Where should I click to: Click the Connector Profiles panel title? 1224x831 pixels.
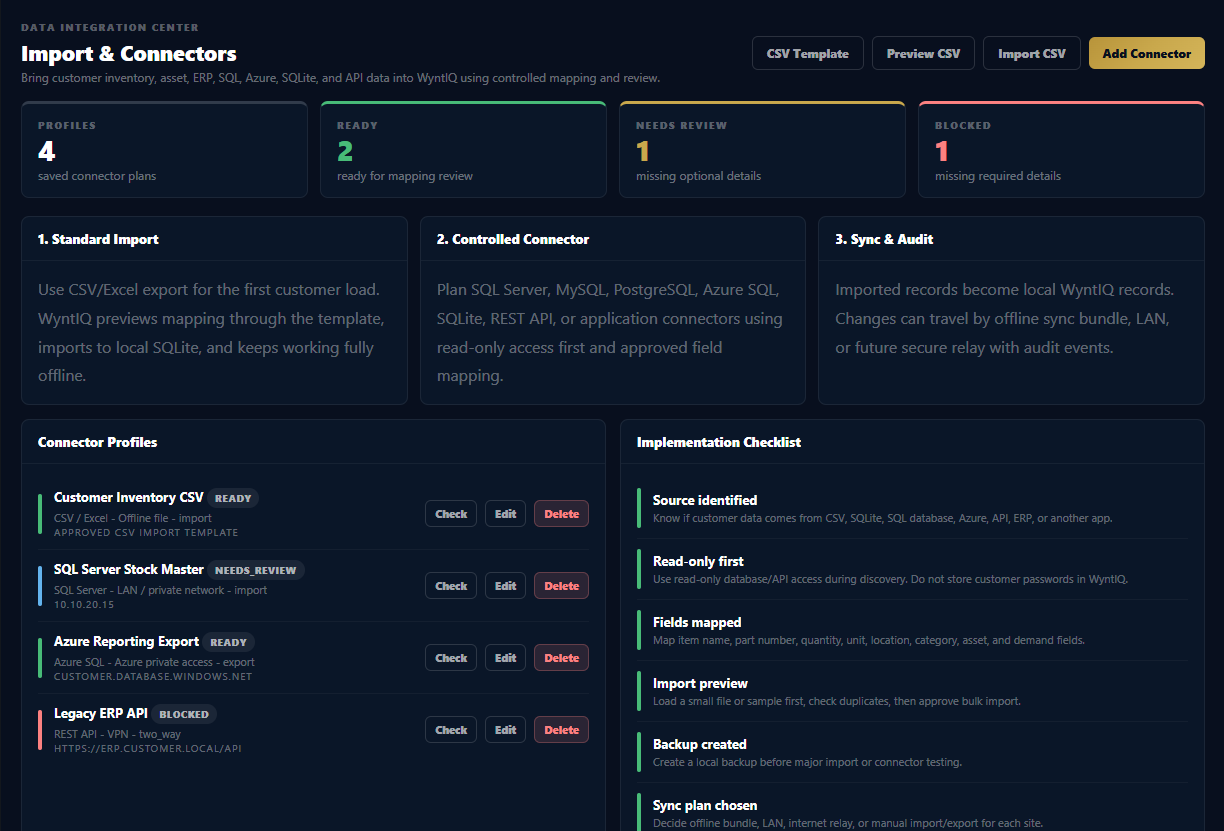[x=97, y=442]
